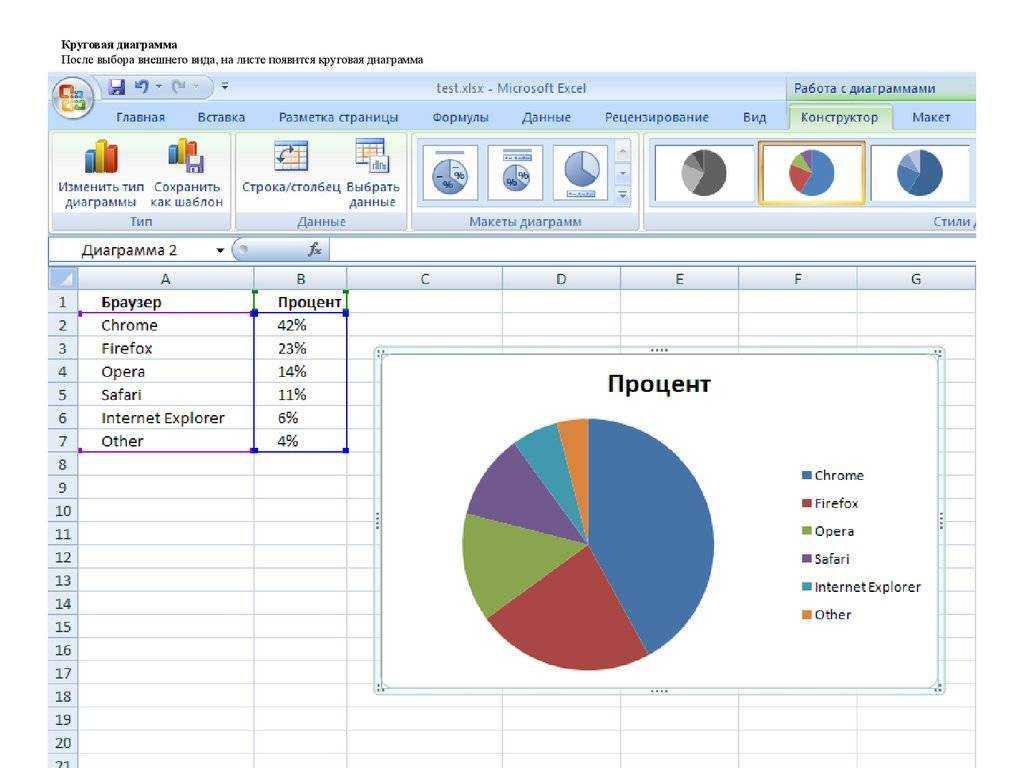Open the undo history dropdown arrow
This screenshot has height=768, width=1024.
click(x=159, y=87)
